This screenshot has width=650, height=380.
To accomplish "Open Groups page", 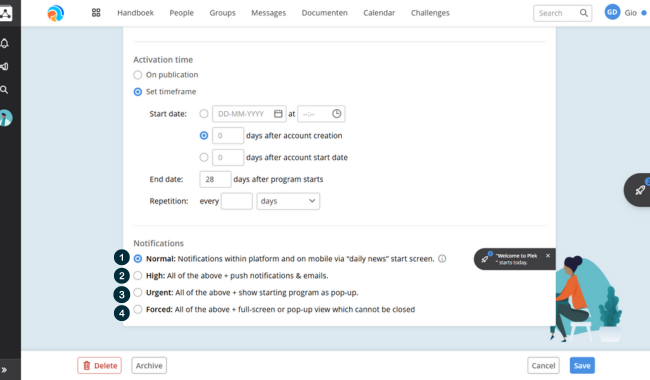I will [222, 13].
